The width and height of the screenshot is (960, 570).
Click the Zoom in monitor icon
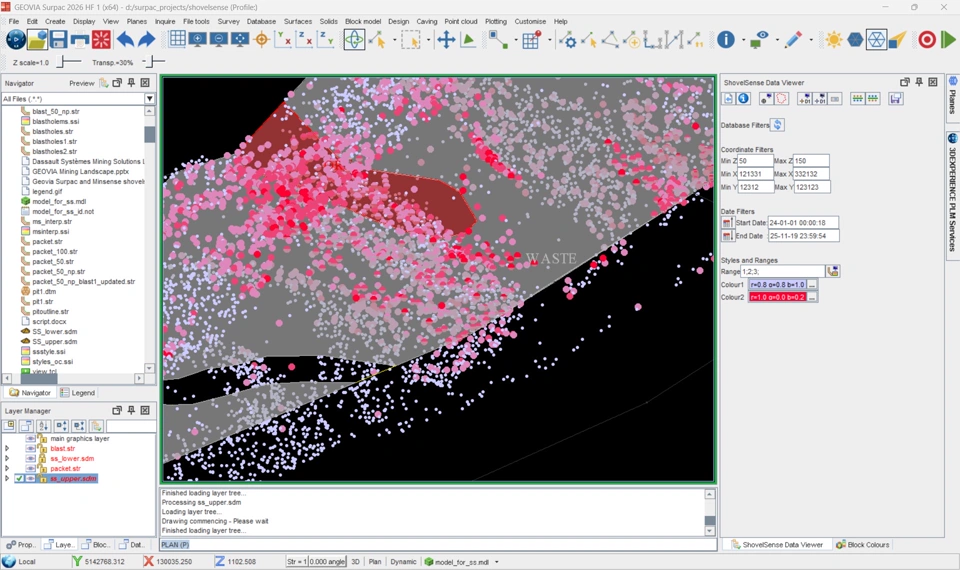tap(198, 40)
